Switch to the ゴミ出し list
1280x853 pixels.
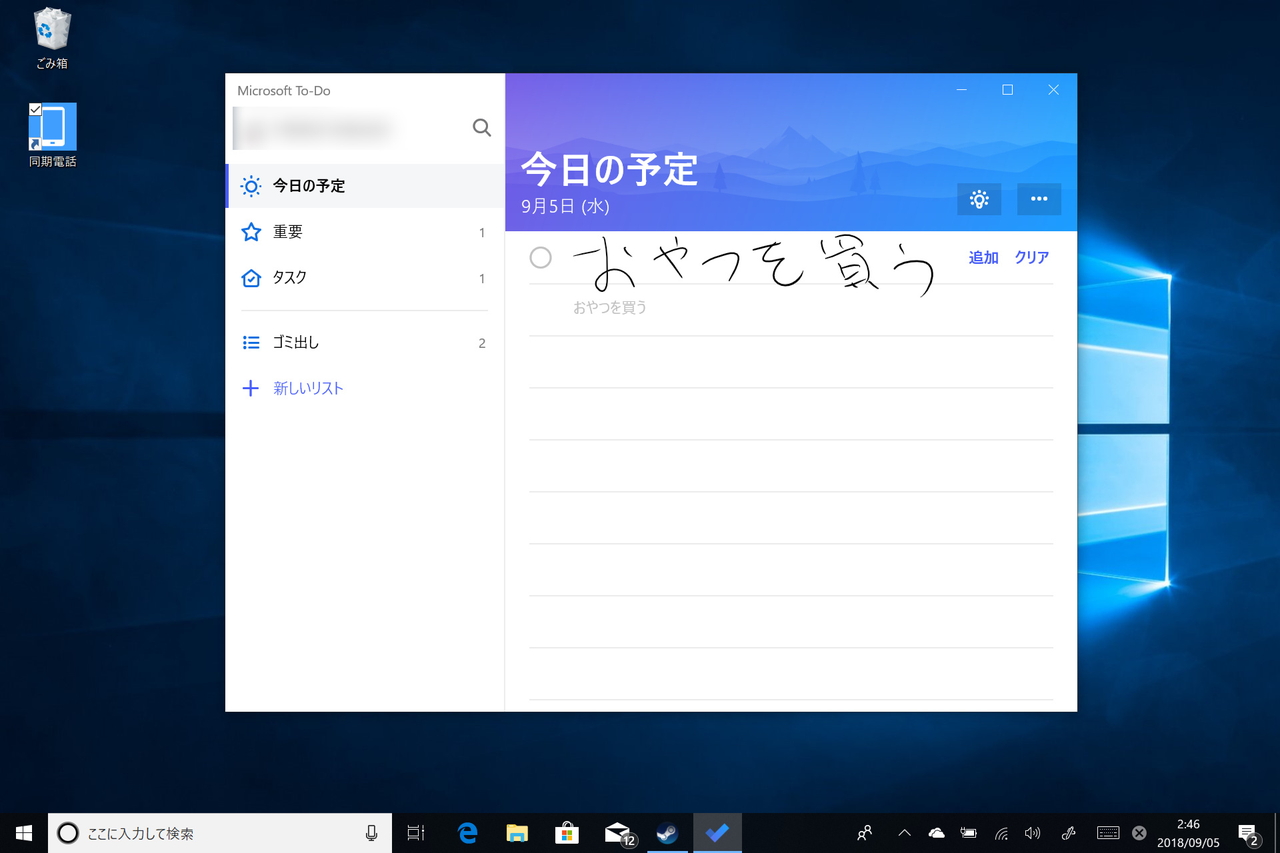pyautogui.click(x=294, y=342)
